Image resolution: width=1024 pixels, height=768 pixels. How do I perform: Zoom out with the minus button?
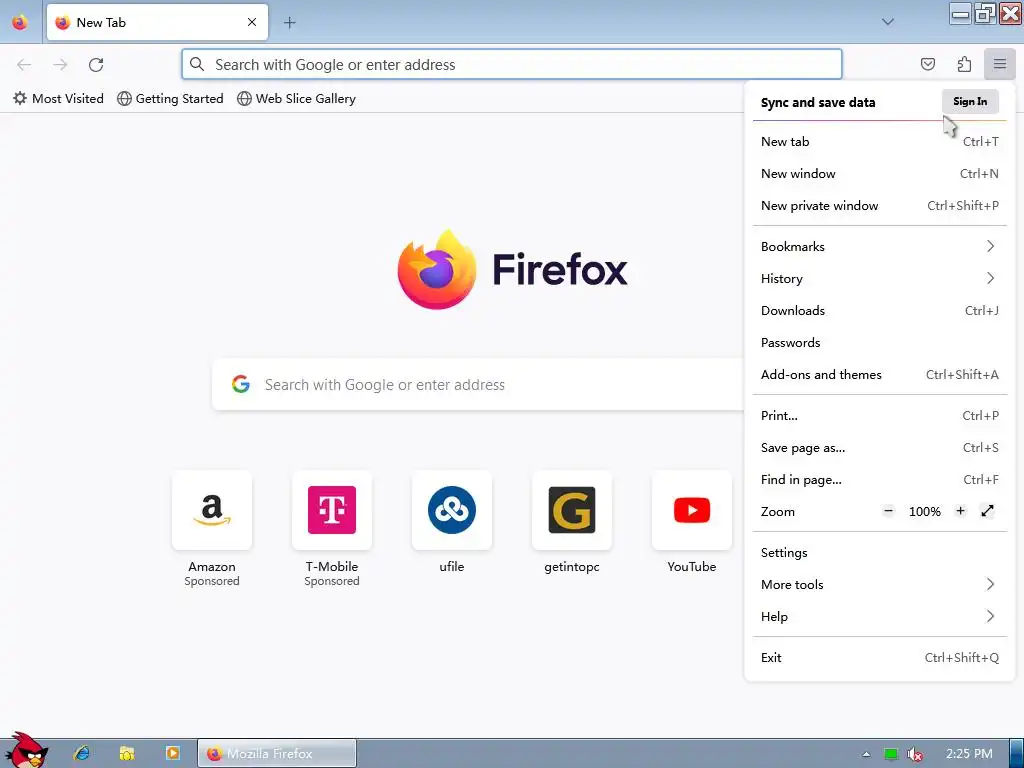point(888,511)
